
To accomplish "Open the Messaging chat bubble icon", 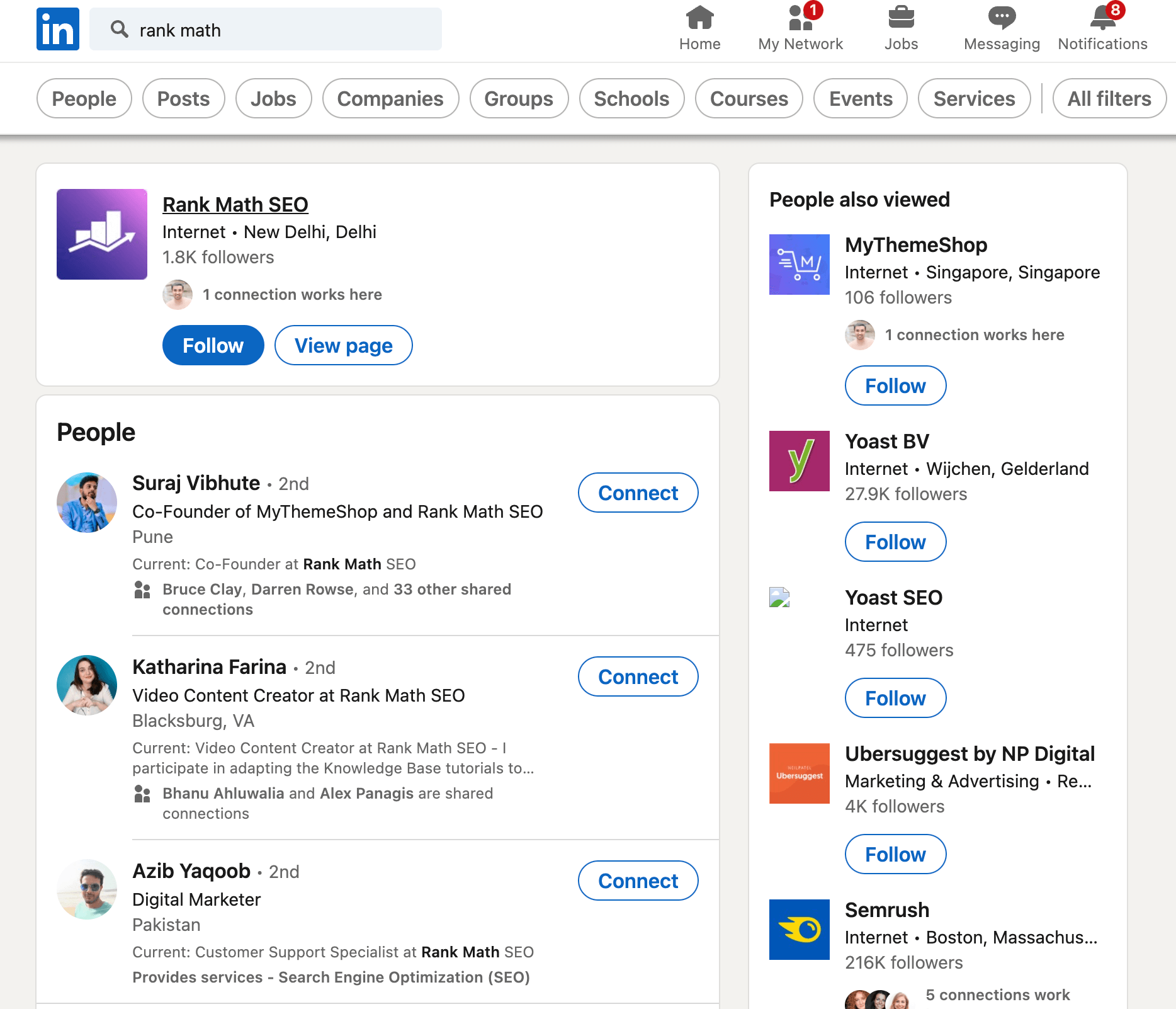I will (x=1002, y=18).
